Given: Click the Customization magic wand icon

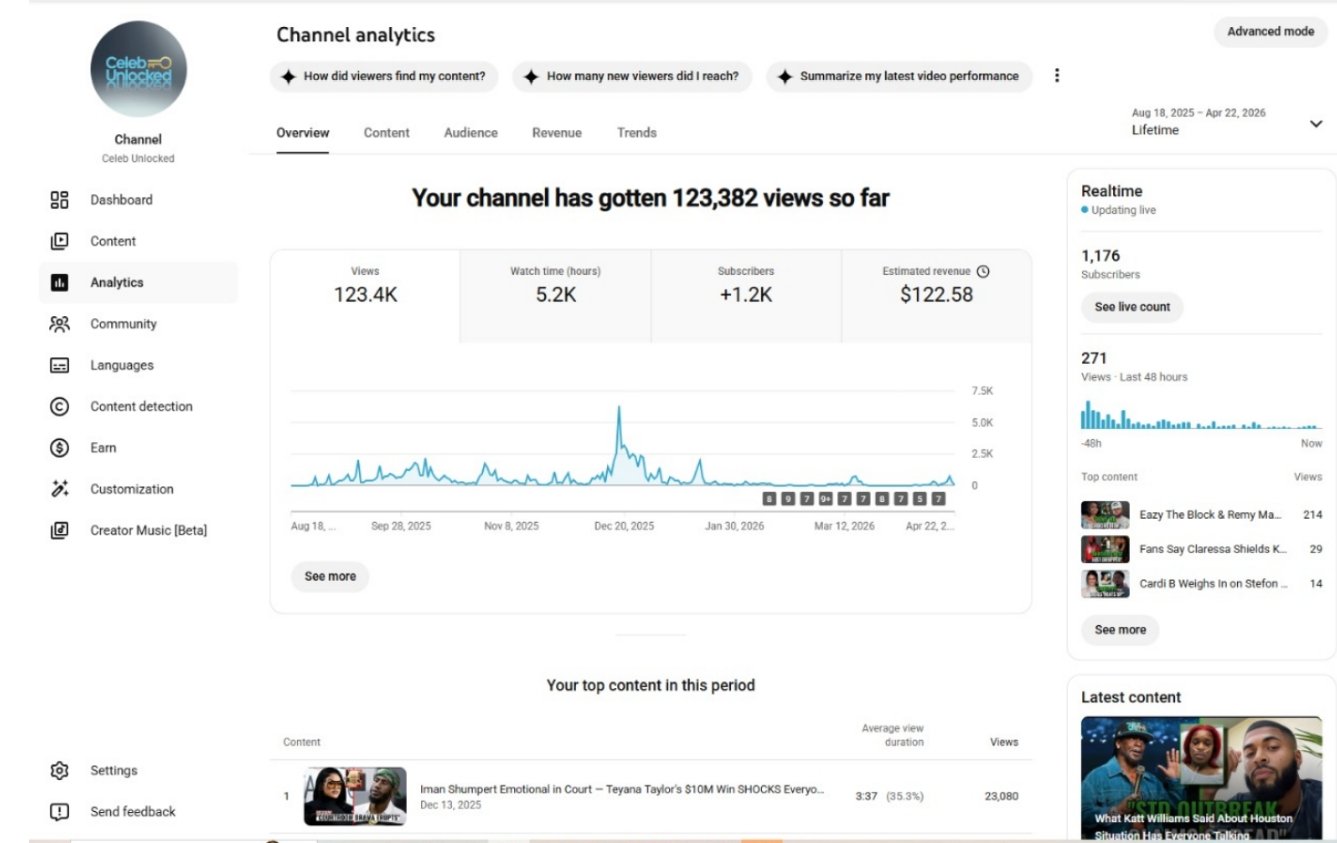Looking at the screenshot, I should click(59, 489).
